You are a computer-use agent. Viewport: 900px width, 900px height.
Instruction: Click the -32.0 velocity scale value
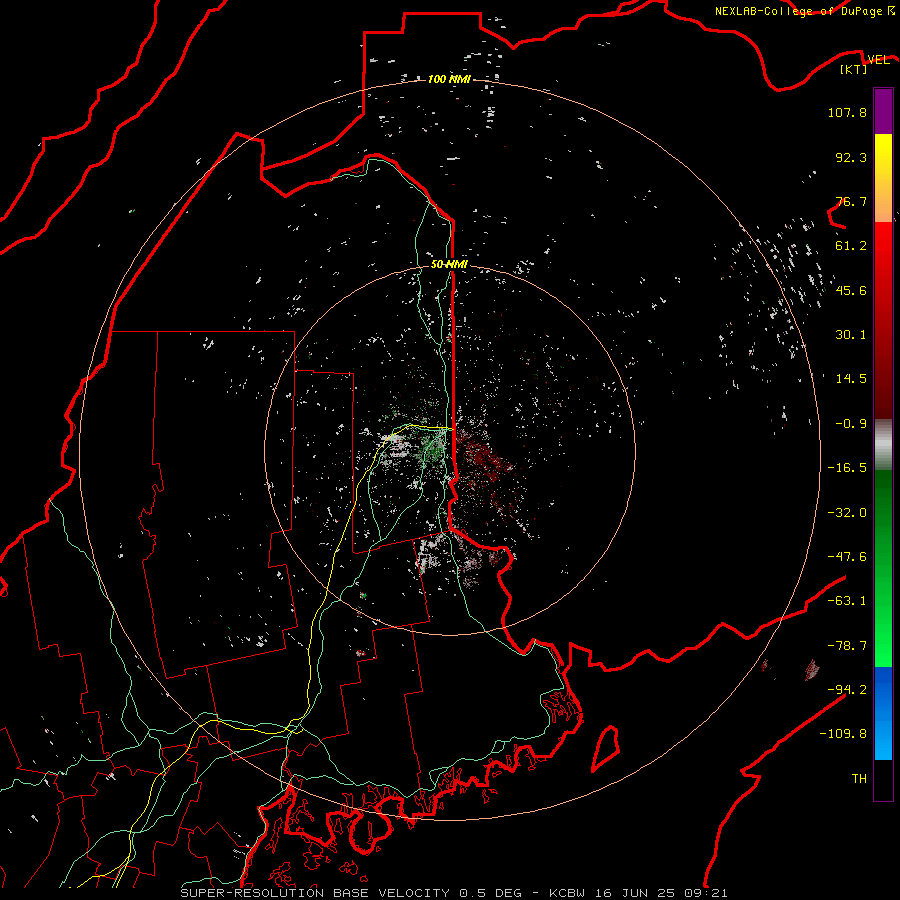847,513
